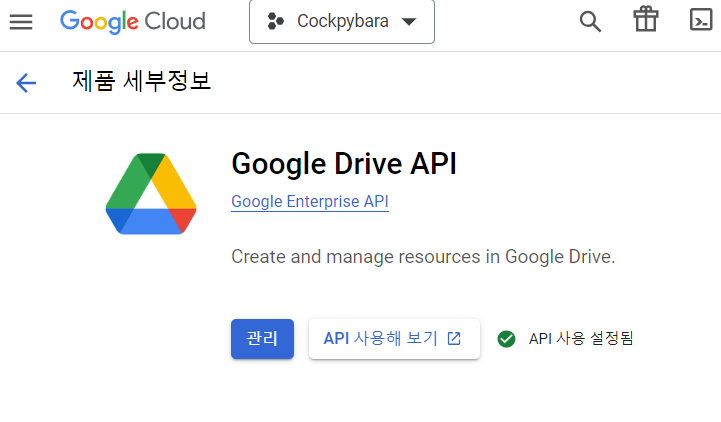Screen dimensions: 721x422
Task: Click the '제품 세부정보' page title
Action: pos(142,81)
